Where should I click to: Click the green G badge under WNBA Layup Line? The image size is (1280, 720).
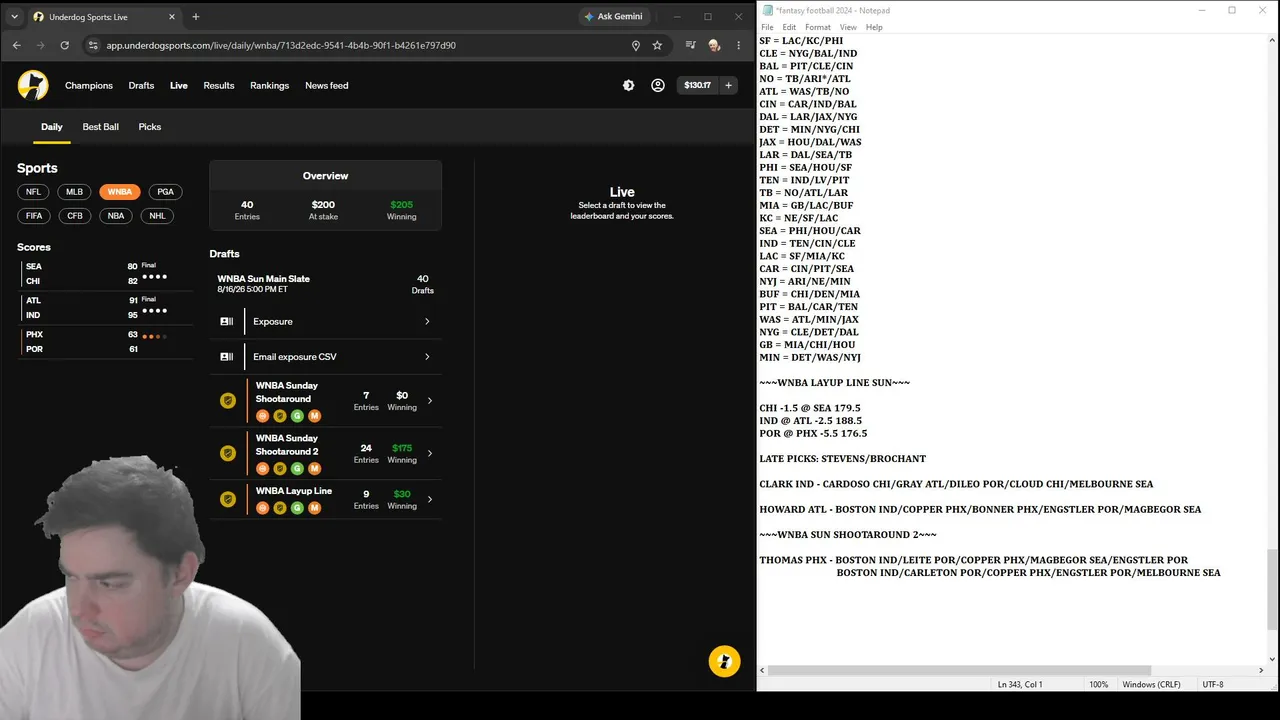point(297,508)
